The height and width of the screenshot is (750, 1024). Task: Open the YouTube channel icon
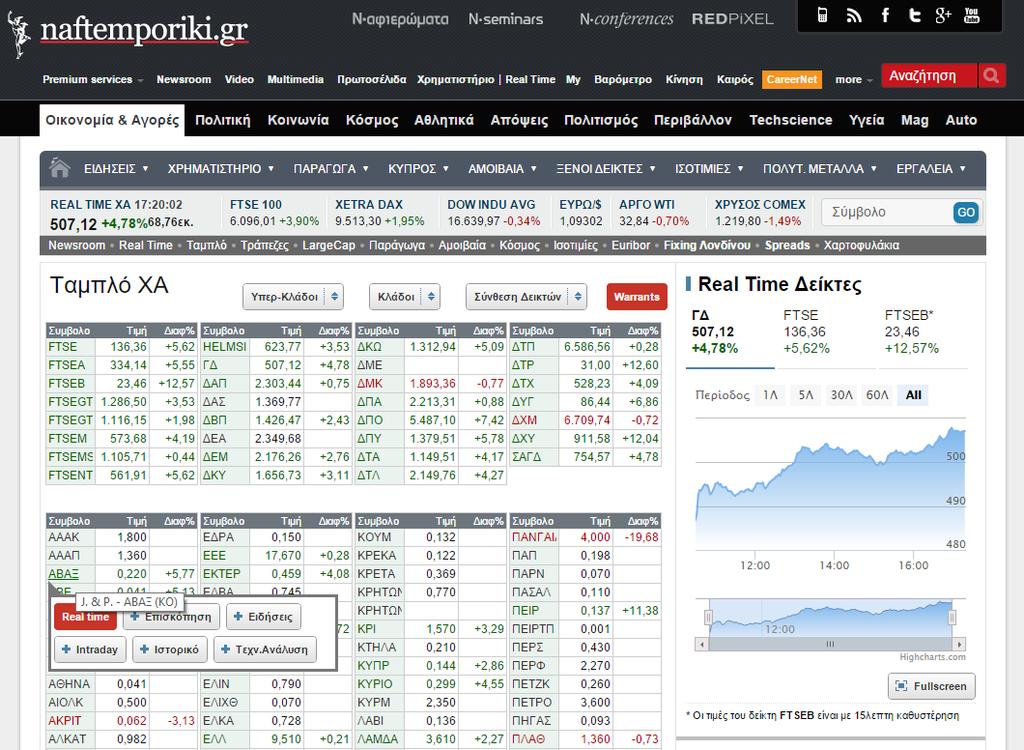pyautogui.click(x=972, y=15)
